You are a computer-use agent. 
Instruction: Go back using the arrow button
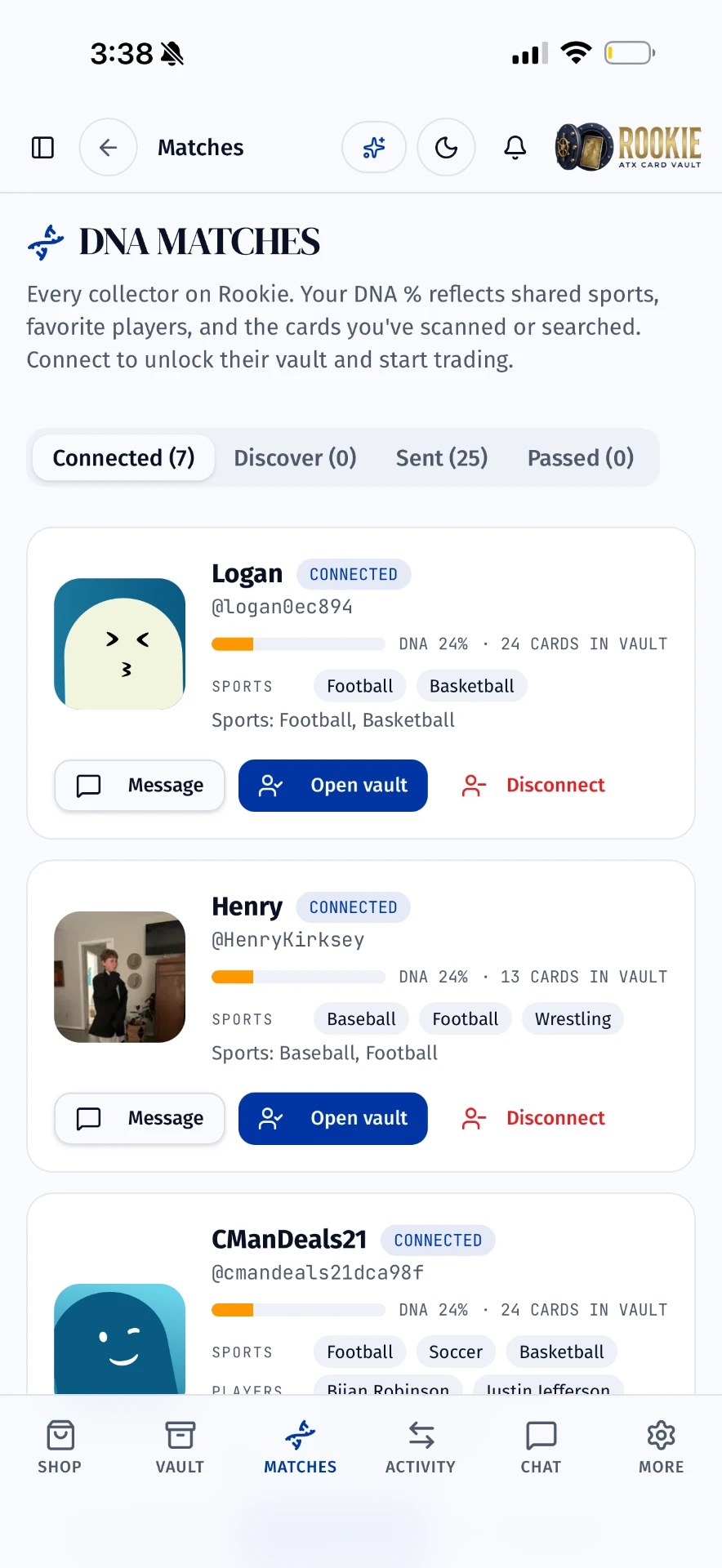click(108, 147)
